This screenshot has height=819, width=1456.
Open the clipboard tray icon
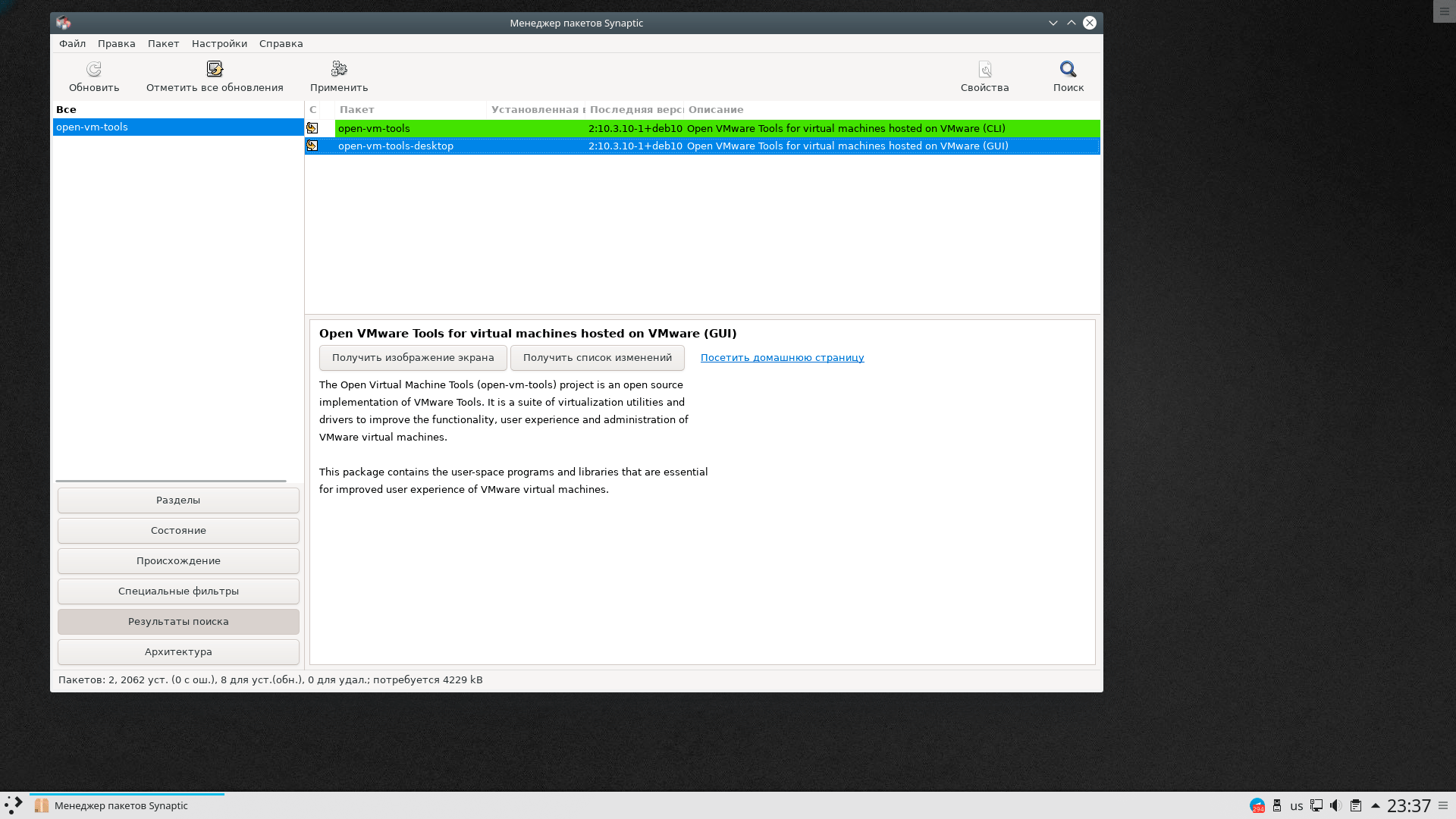click(x=1356, y=805)
